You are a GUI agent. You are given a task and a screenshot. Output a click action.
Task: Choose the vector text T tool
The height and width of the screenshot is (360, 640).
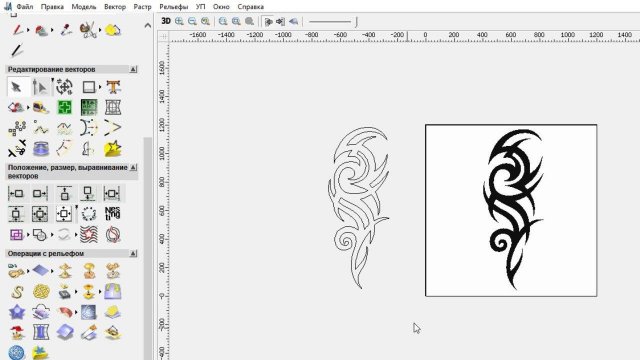tap(113, 87)
